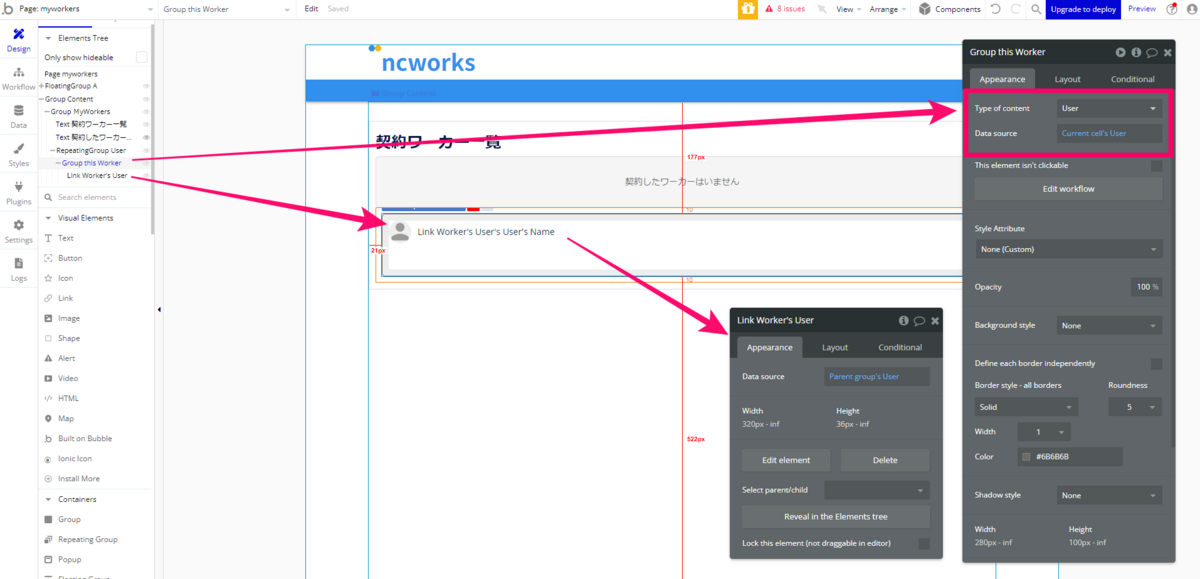
Task: Open the Shadow style dropdown
Action: [x=1109, y=495]
